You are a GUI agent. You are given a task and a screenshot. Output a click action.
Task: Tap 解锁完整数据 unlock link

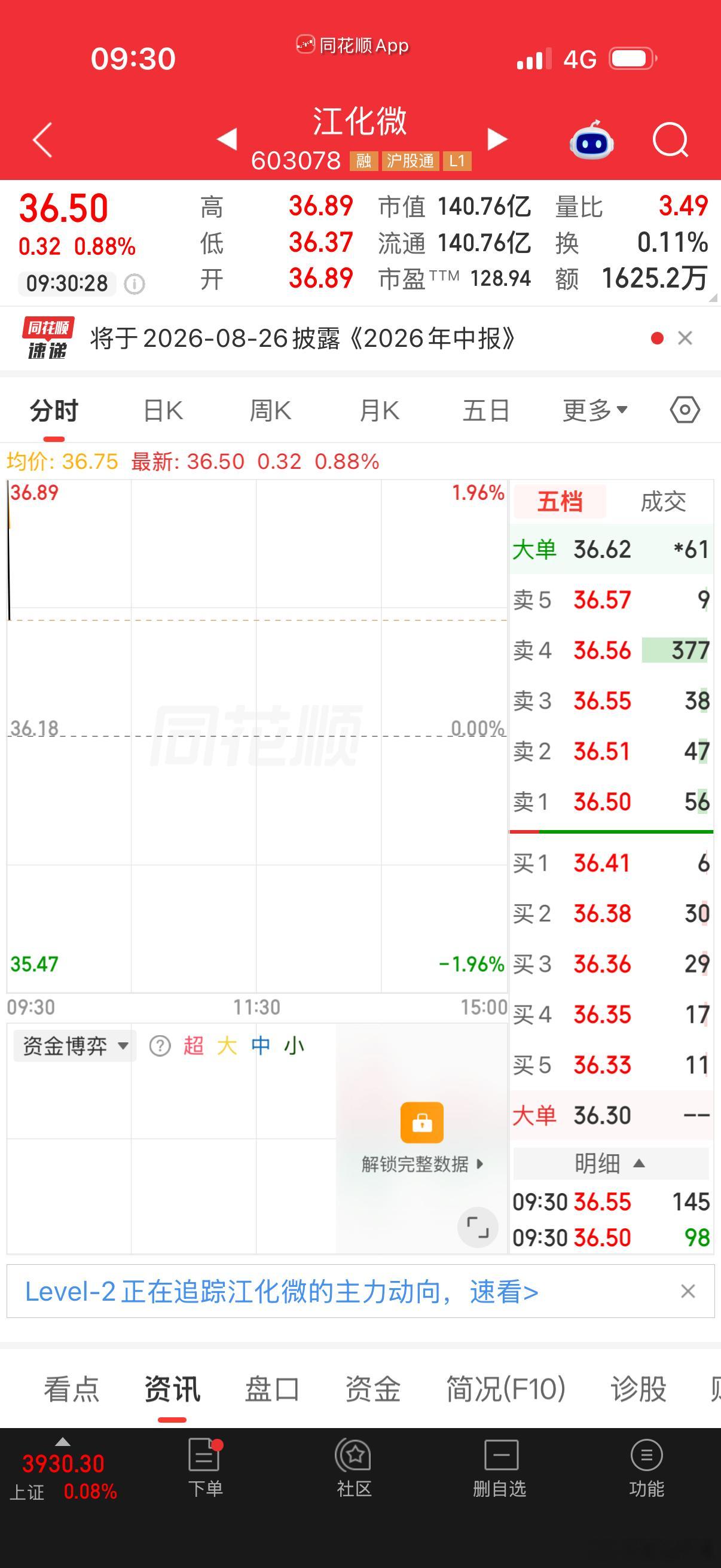(x=422, y=1164)
